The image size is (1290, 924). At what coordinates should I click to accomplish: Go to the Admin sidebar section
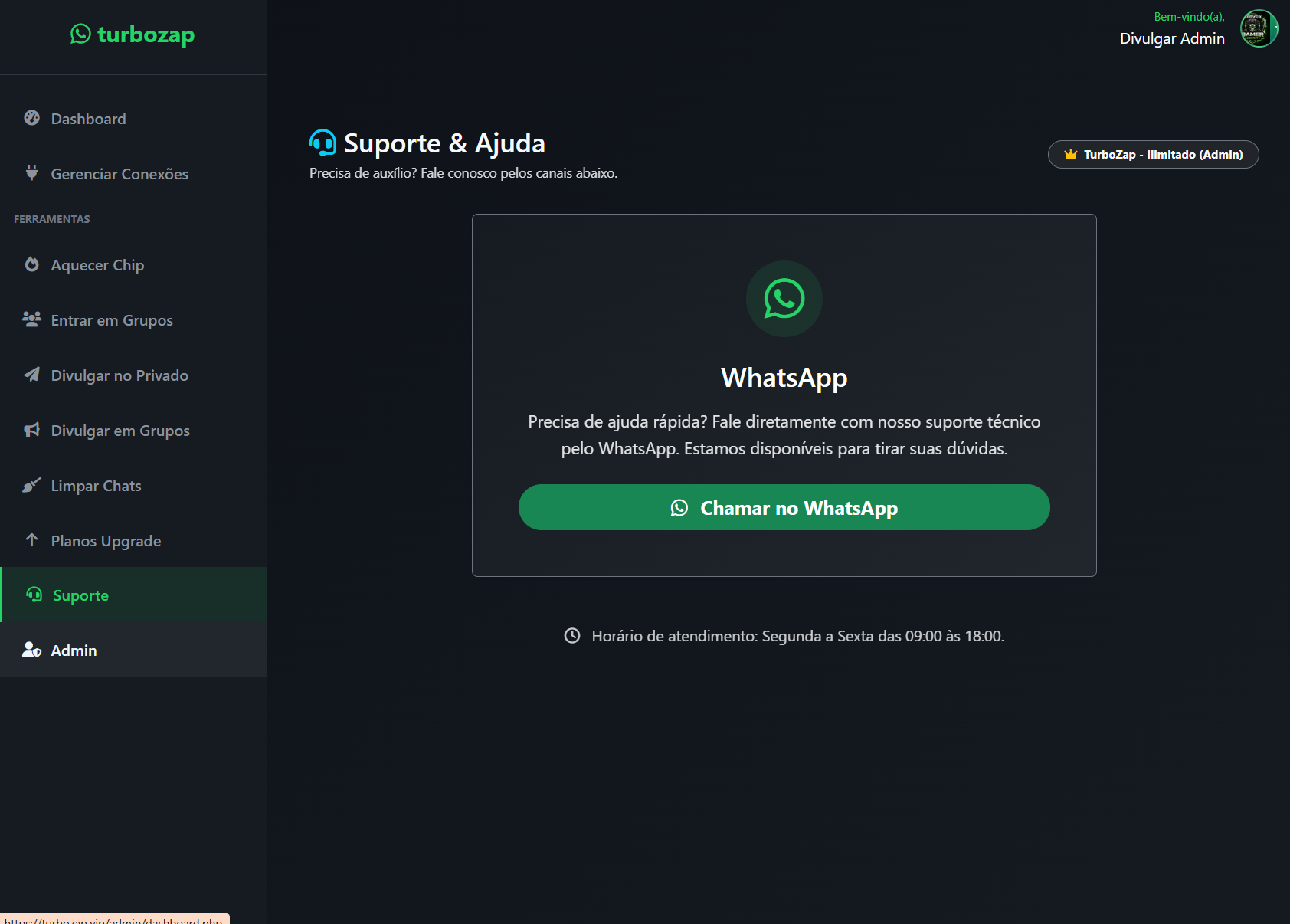[x=133, y=650]
